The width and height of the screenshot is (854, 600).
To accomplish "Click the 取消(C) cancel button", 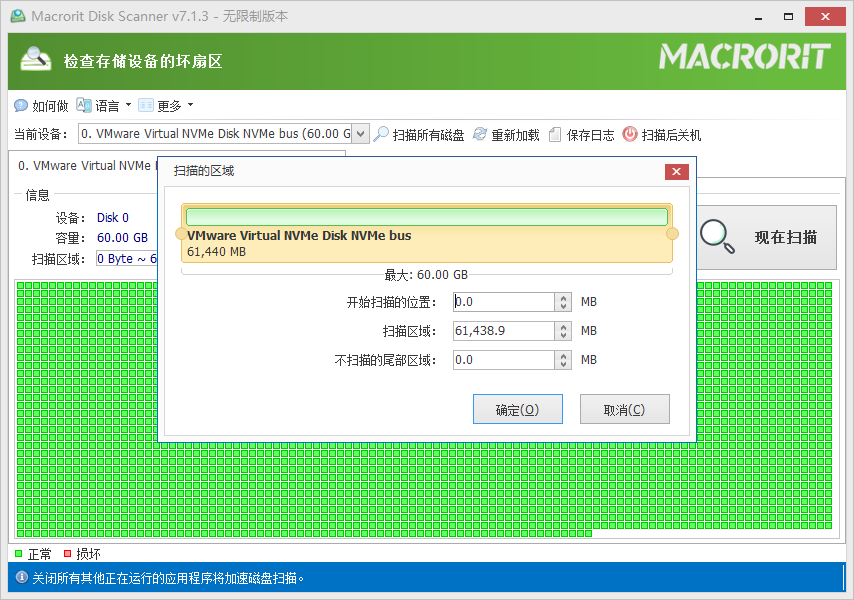I will tap(624, 409).
